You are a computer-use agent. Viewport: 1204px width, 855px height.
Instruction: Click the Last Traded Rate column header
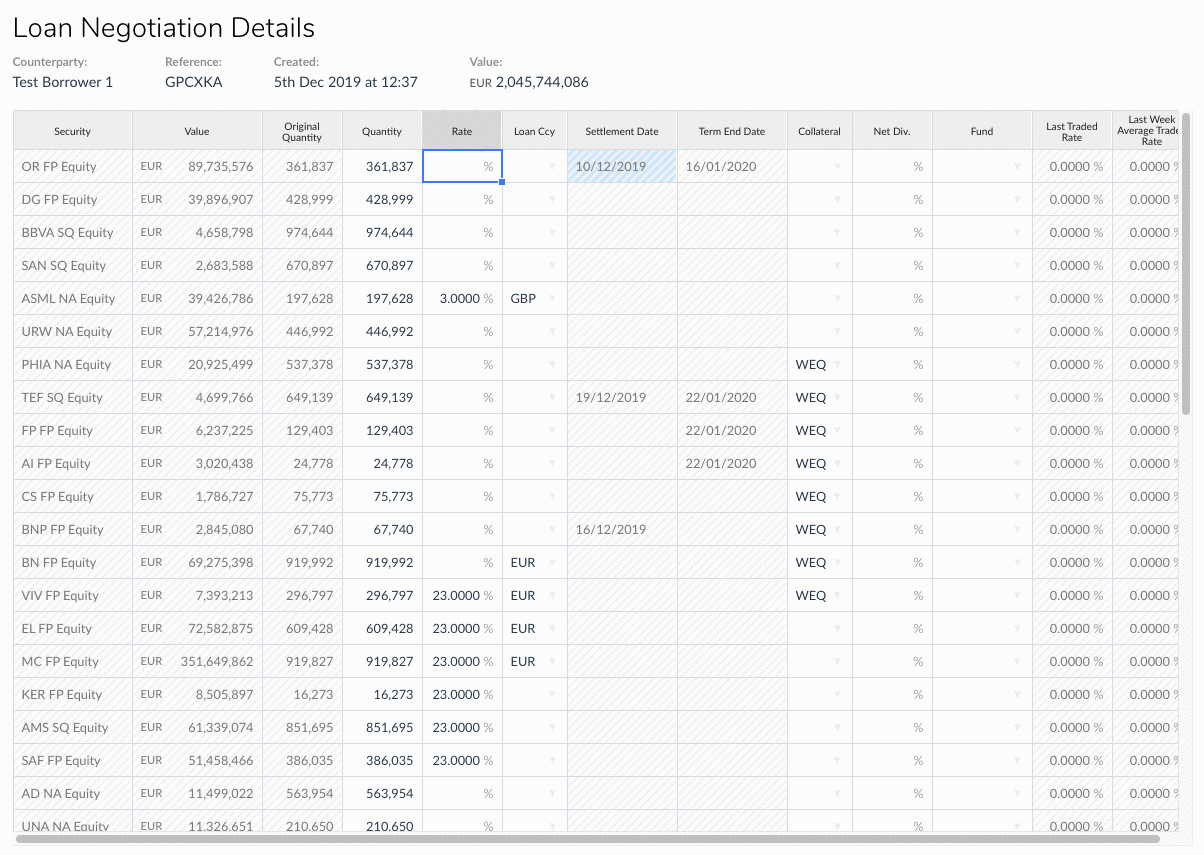pyautogui.click(x=1072, y=131)
